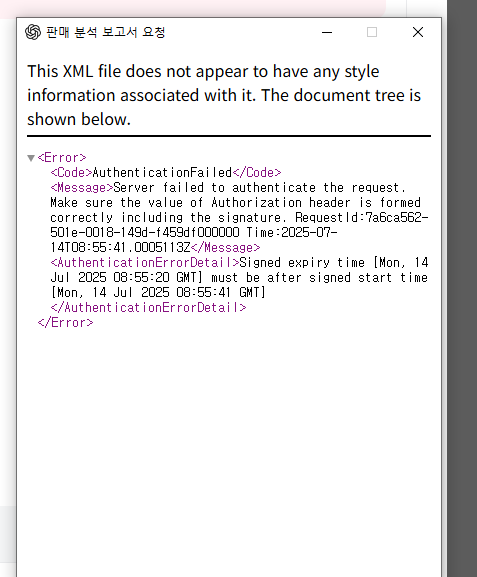Click the ChatGPT logo icon in title bar
The width and height of the screenshot is (477, 577).
click(x=33, y=32)
